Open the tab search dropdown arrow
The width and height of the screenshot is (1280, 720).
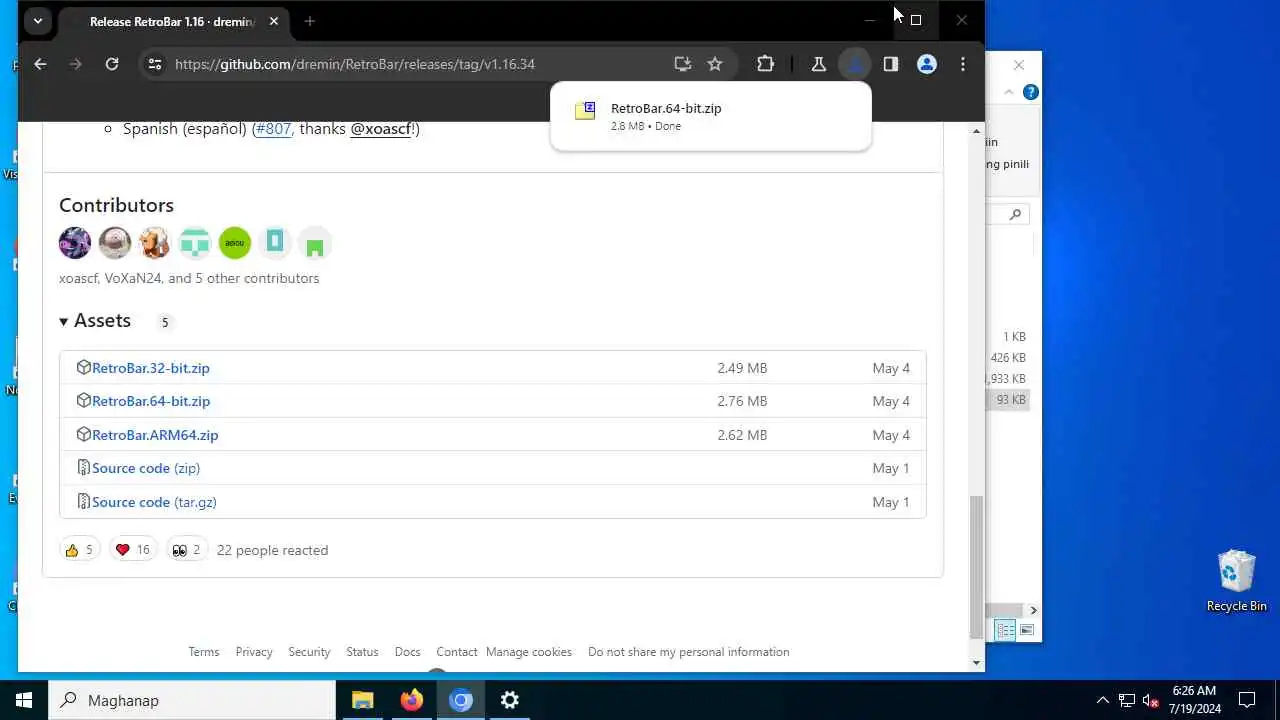pos(38,21)
